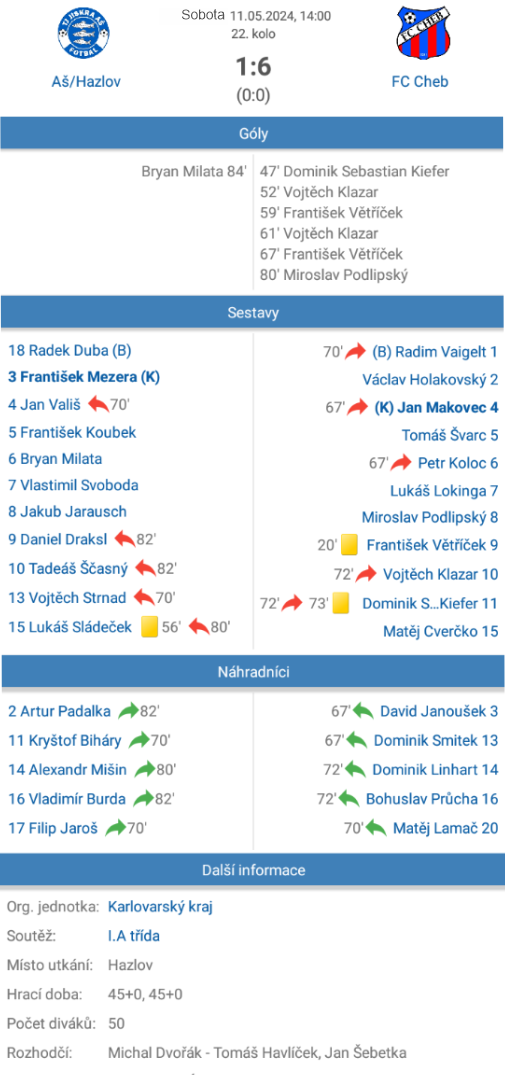
Task: Open the FC Cheb team name link
Action: click(420, 82)
